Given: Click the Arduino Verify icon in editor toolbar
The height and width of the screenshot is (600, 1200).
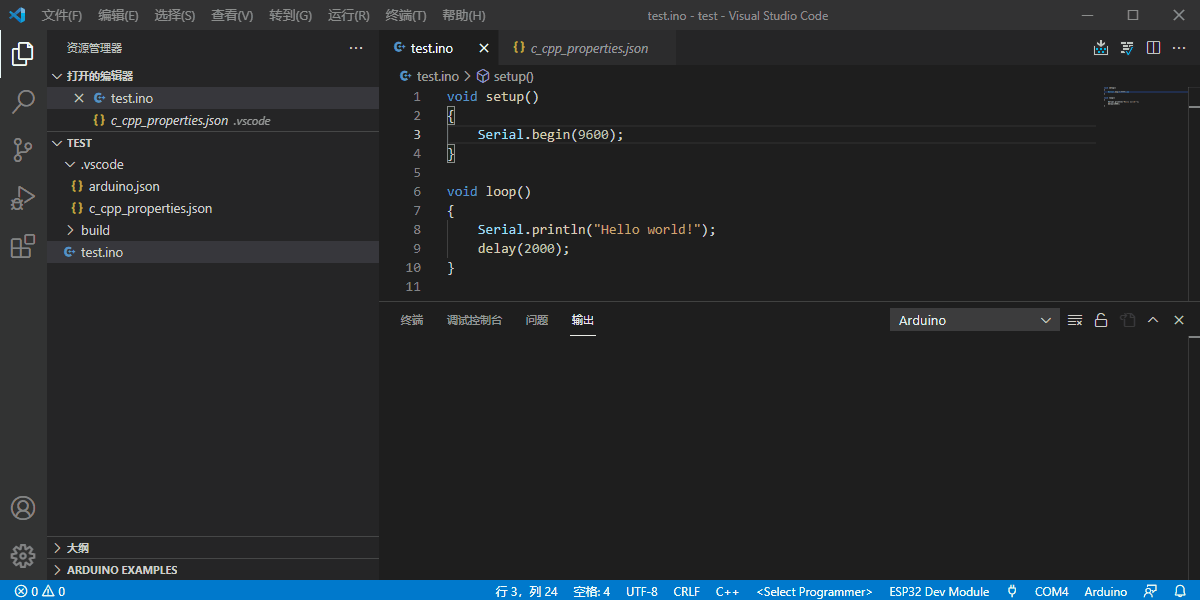Looking at the screenshot, I should point(1127,48).
